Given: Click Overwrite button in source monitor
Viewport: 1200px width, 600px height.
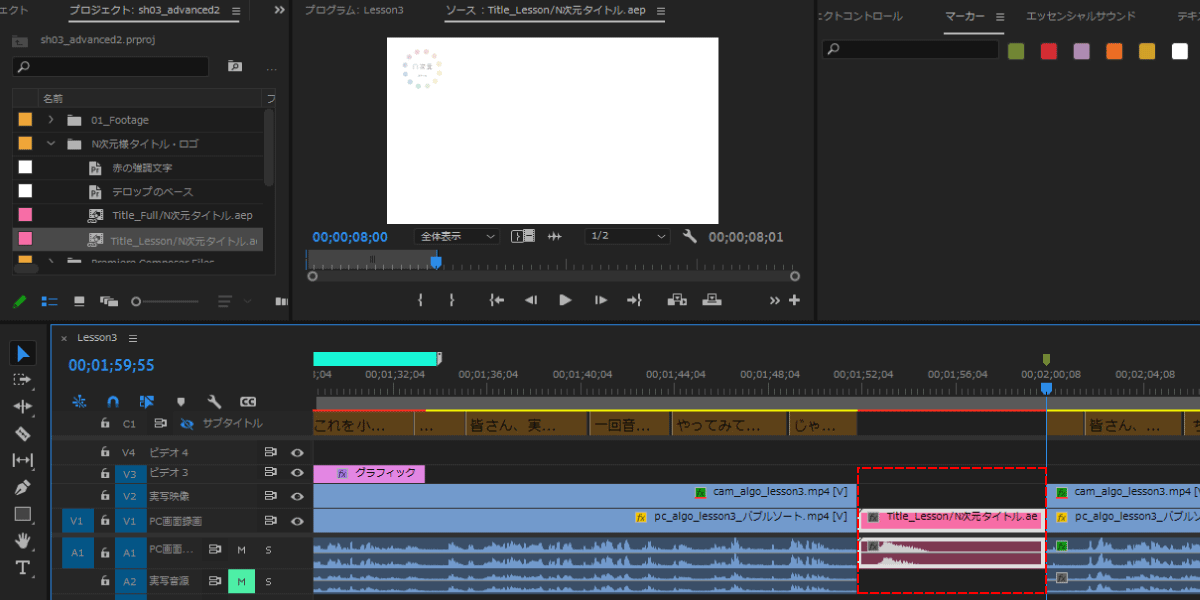Looking at the screenshot, I should (x=711, y=299).
